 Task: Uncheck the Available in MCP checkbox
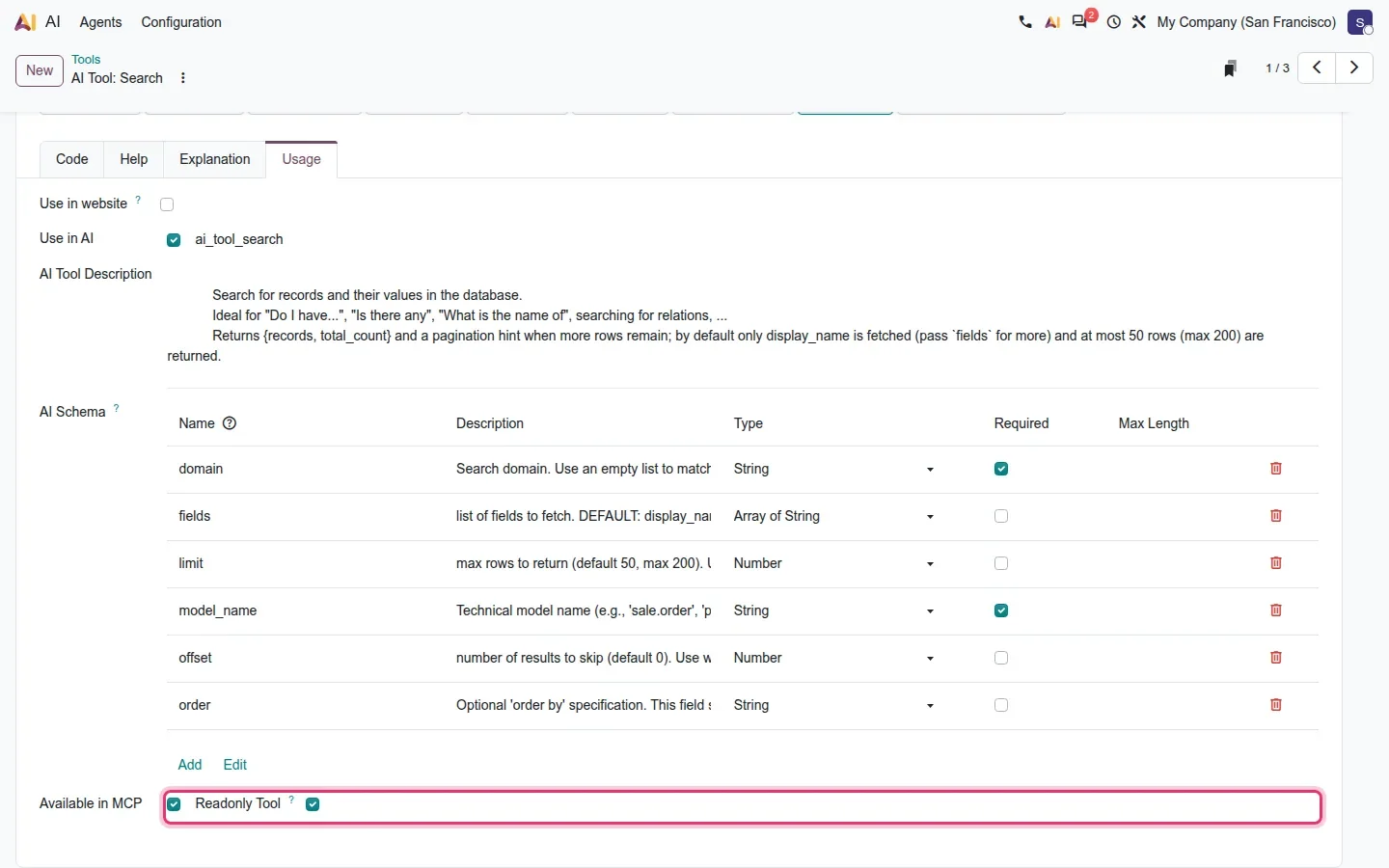[174, 804]
